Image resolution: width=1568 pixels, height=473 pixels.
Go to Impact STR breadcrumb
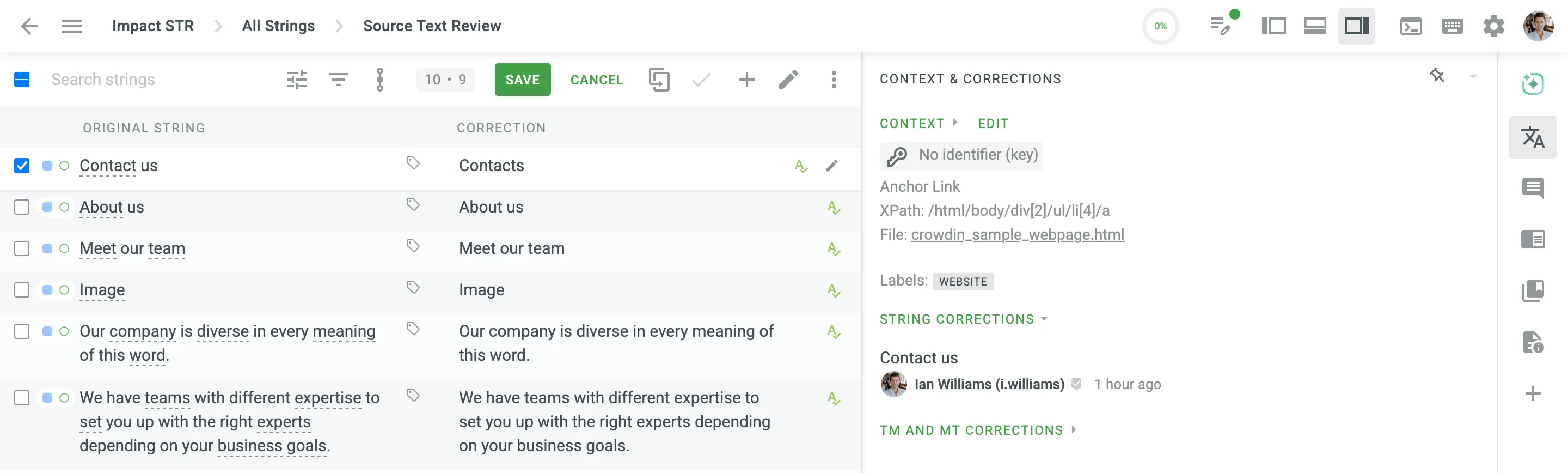point(153,26)
